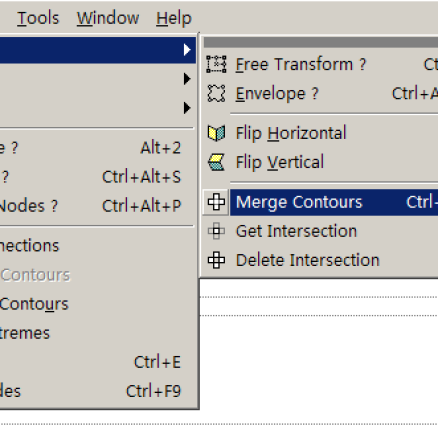Open the Tools menu
Viewport: 438px width, 438px height.
tap(38, 18)
